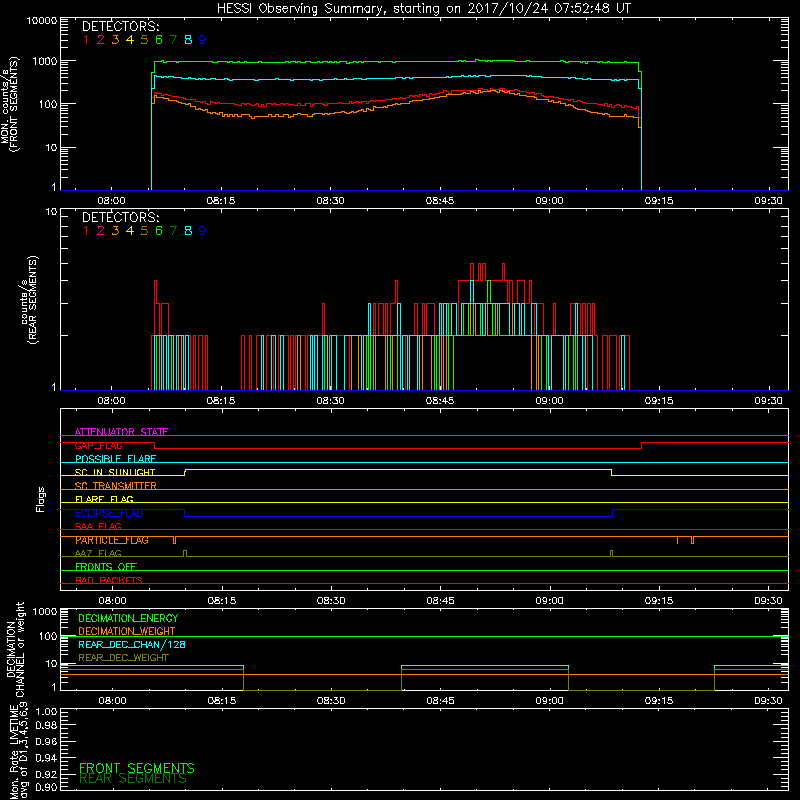Click the ECLIPSE_FLAG label

click(109, 513)
